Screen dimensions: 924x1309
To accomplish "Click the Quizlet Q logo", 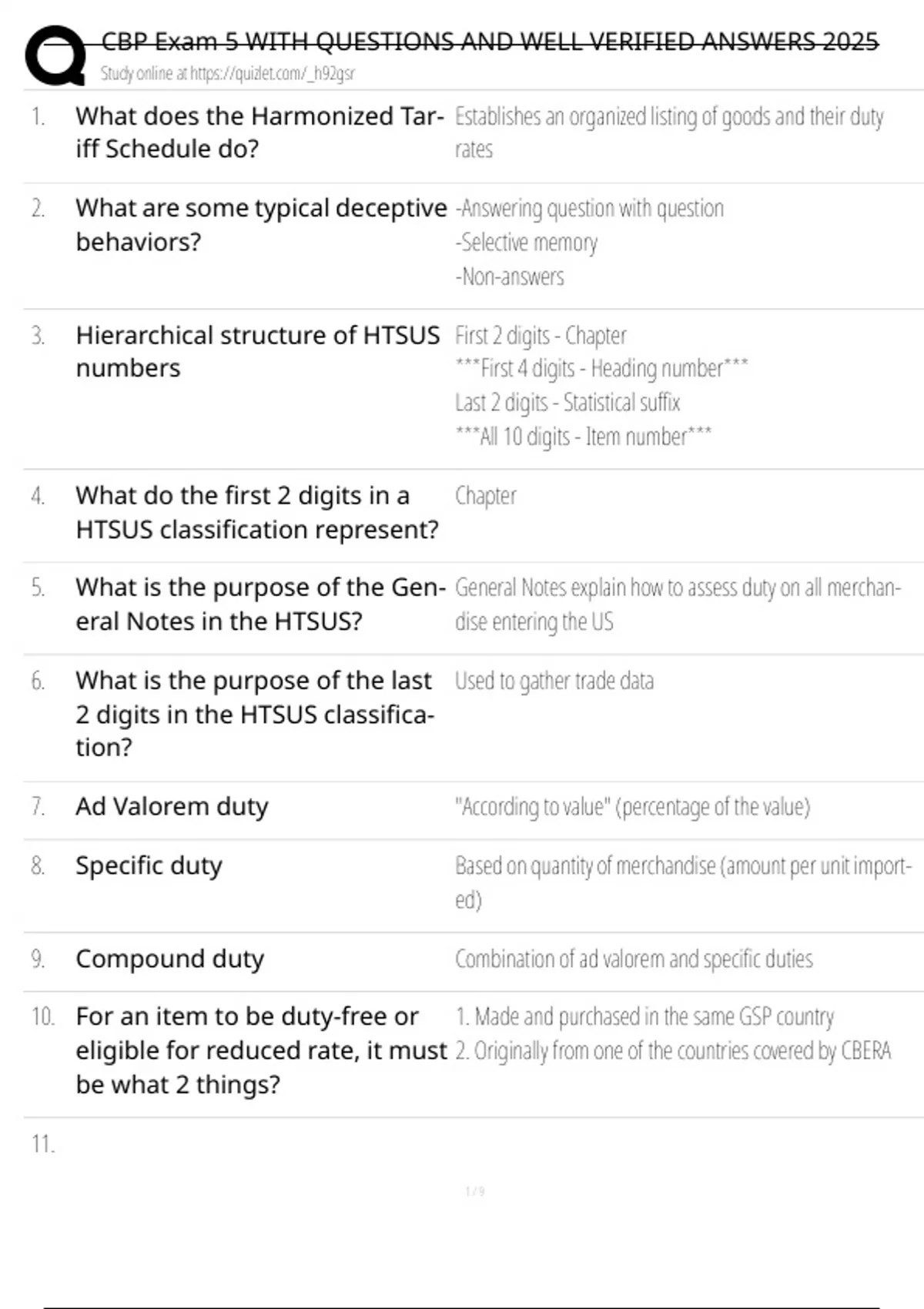I will (x=55, y=55).
